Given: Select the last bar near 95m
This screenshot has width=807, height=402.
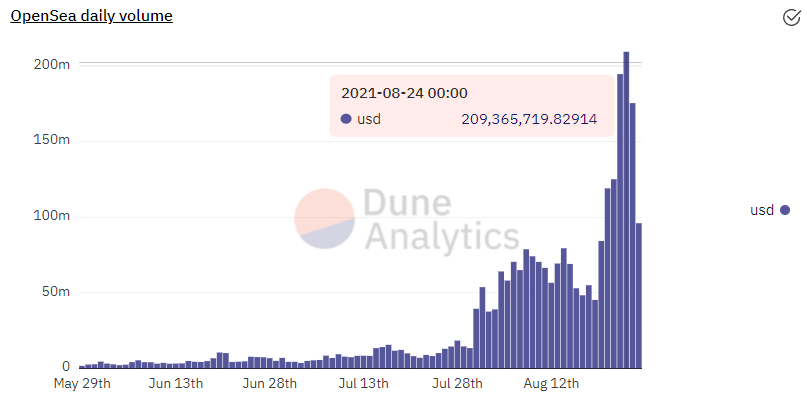Looking at the screenshot, I should [639, 295].
